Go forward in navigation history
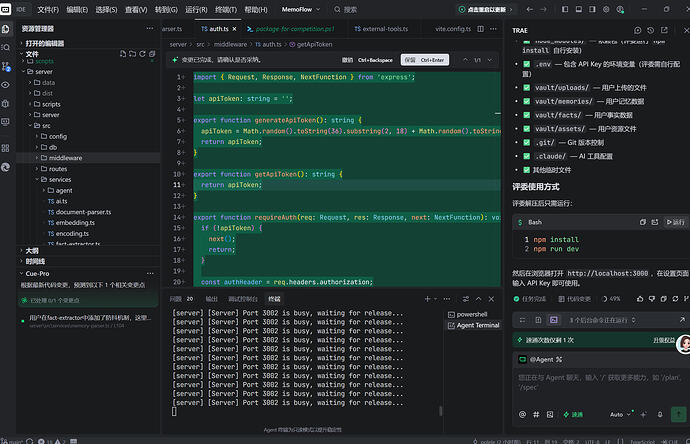The width and height of the screenshot is (690, 444). (543, 9)
